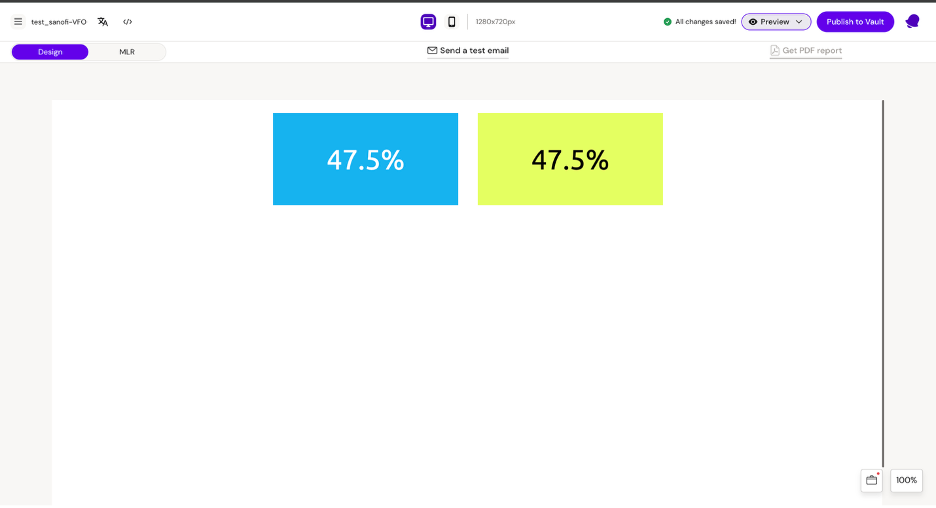Click the eye icon in Preview
The image size is (936, 508).
click(x=753, y=21)
